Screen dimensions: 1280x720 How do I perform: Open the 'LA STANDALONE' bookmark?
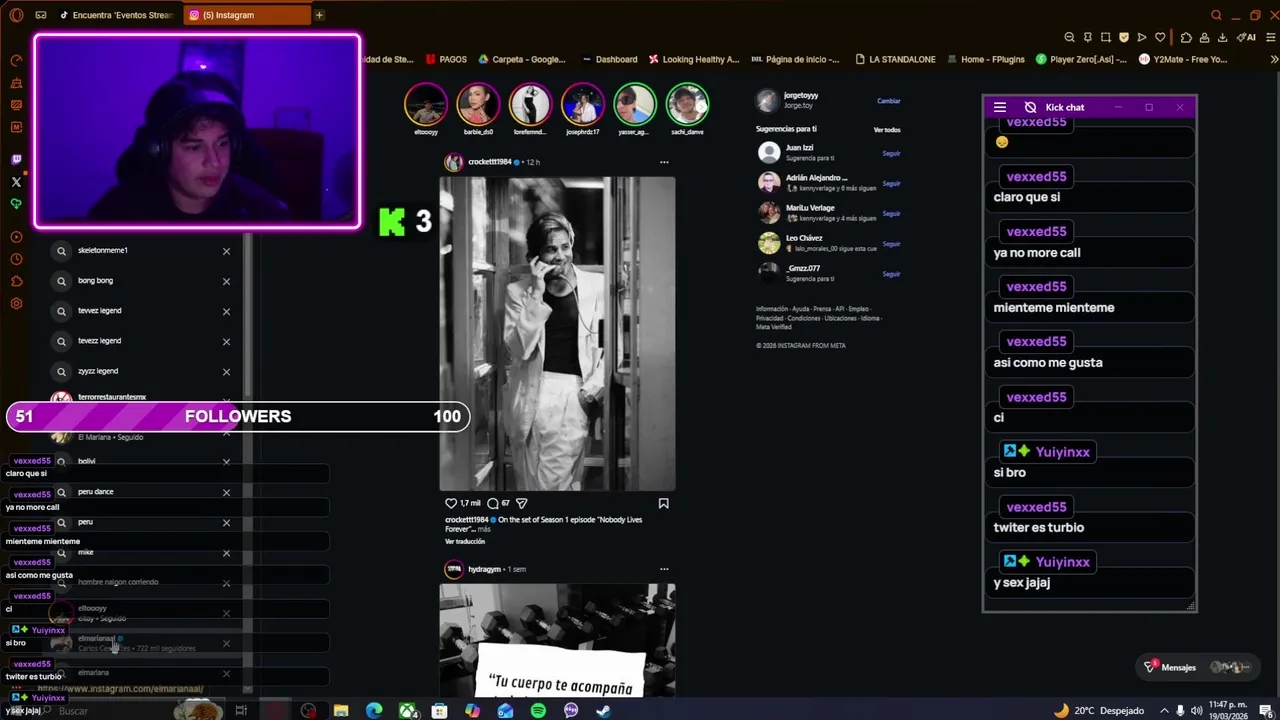coord(894,59)
